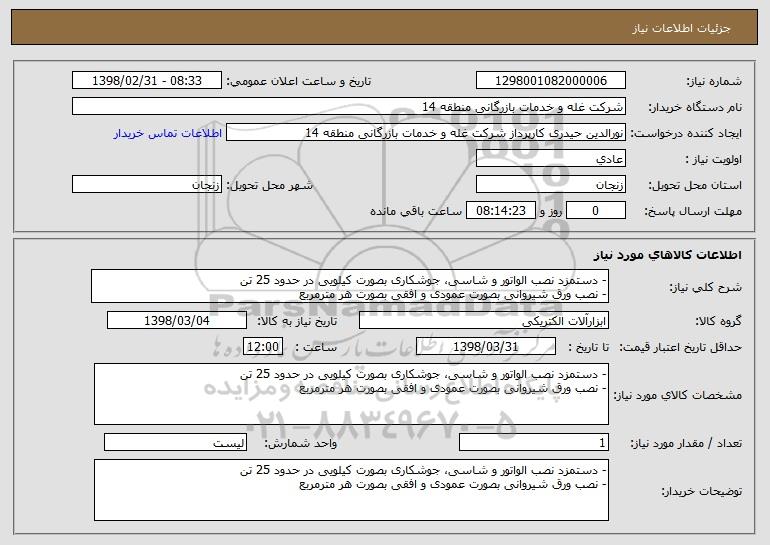
Task: Click the quantity field showing 1
Action: [534, 442]
